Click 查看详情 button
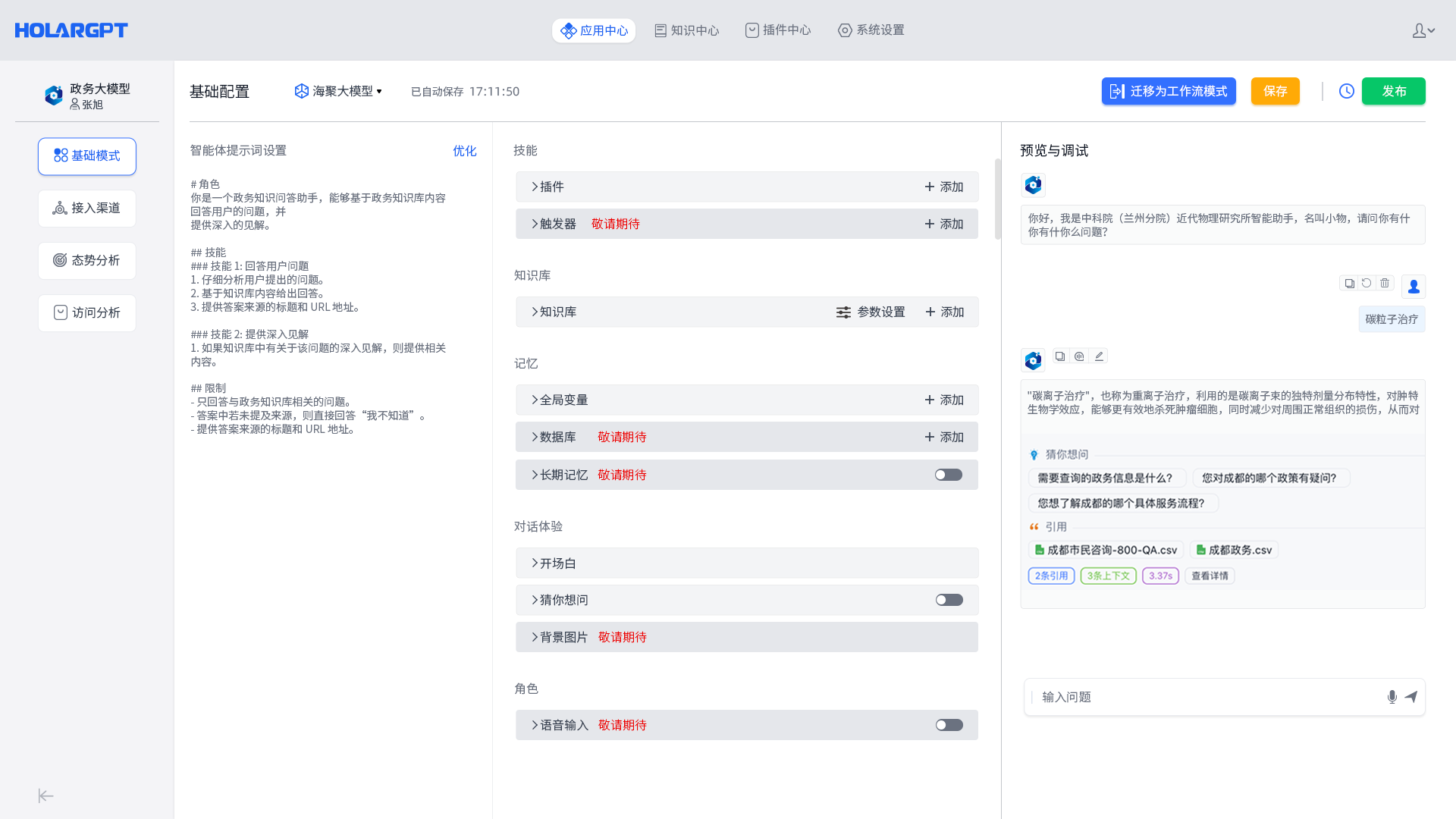The width and height of the screenshot is (1456, 819). (1210, 576)
